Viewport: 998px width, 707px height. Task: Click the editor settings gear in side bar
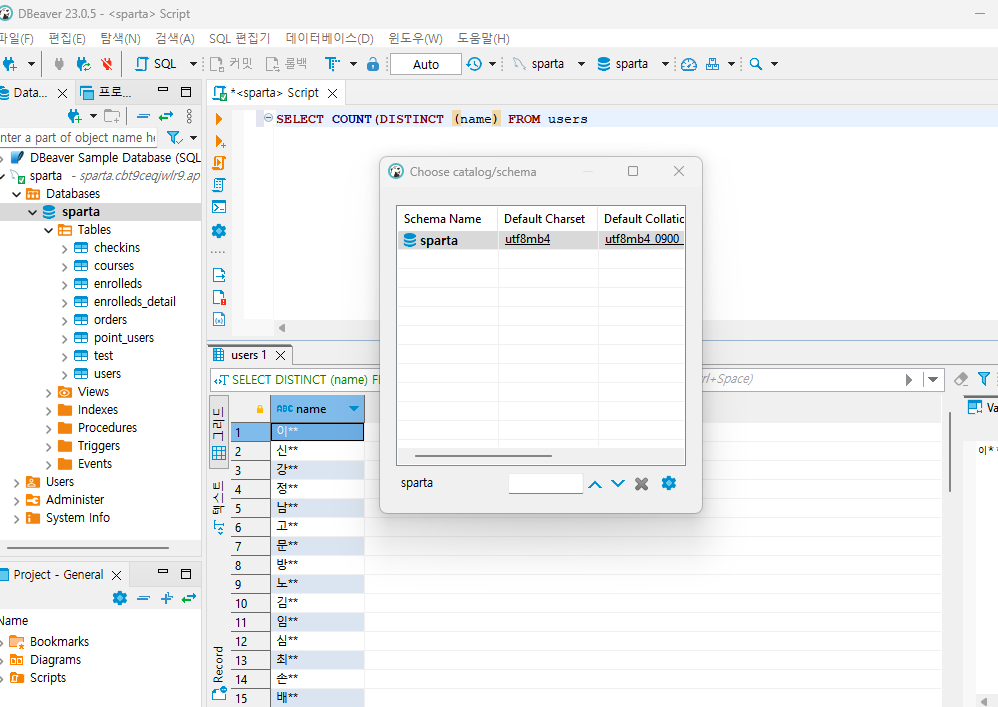219,230
